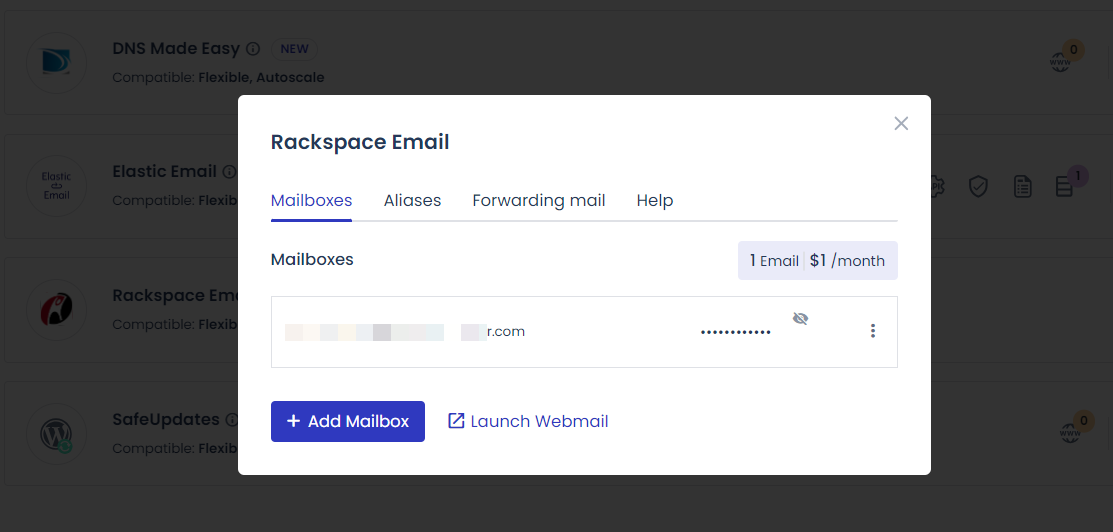Click the DNS Made Easy add-on title
Image resolution: width=1113 pixels, height=532 pixels.
[x=176, y=48]
